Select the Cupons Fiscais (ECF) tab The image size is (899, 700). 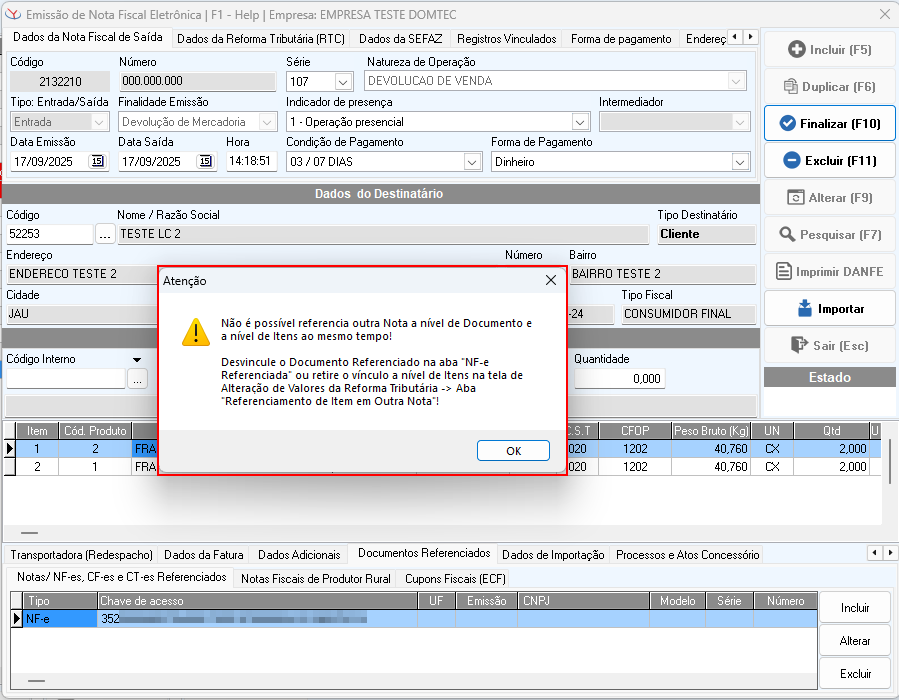(455, 578)
